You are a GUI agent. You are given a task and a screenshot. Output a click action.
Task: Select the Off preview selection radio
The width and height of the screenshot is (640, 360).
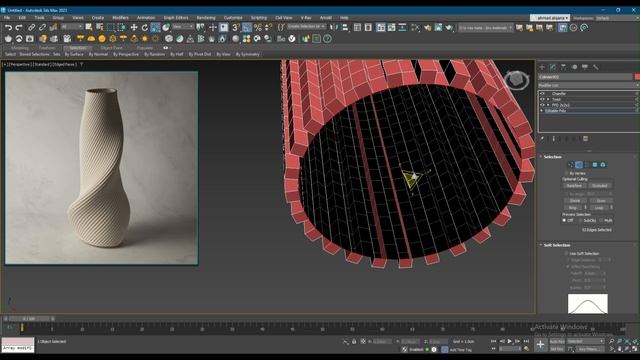[564, 220]
